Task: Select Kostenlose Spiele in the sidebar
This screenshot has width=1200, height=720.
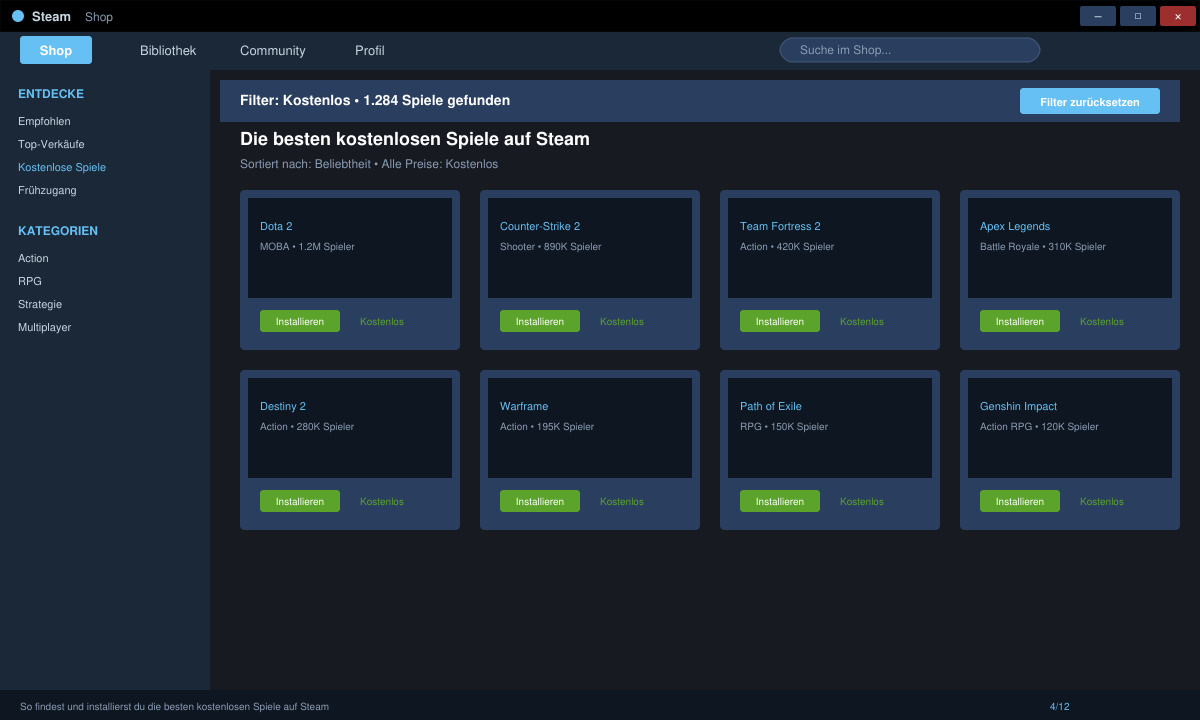Action: (x=62, y=167)
